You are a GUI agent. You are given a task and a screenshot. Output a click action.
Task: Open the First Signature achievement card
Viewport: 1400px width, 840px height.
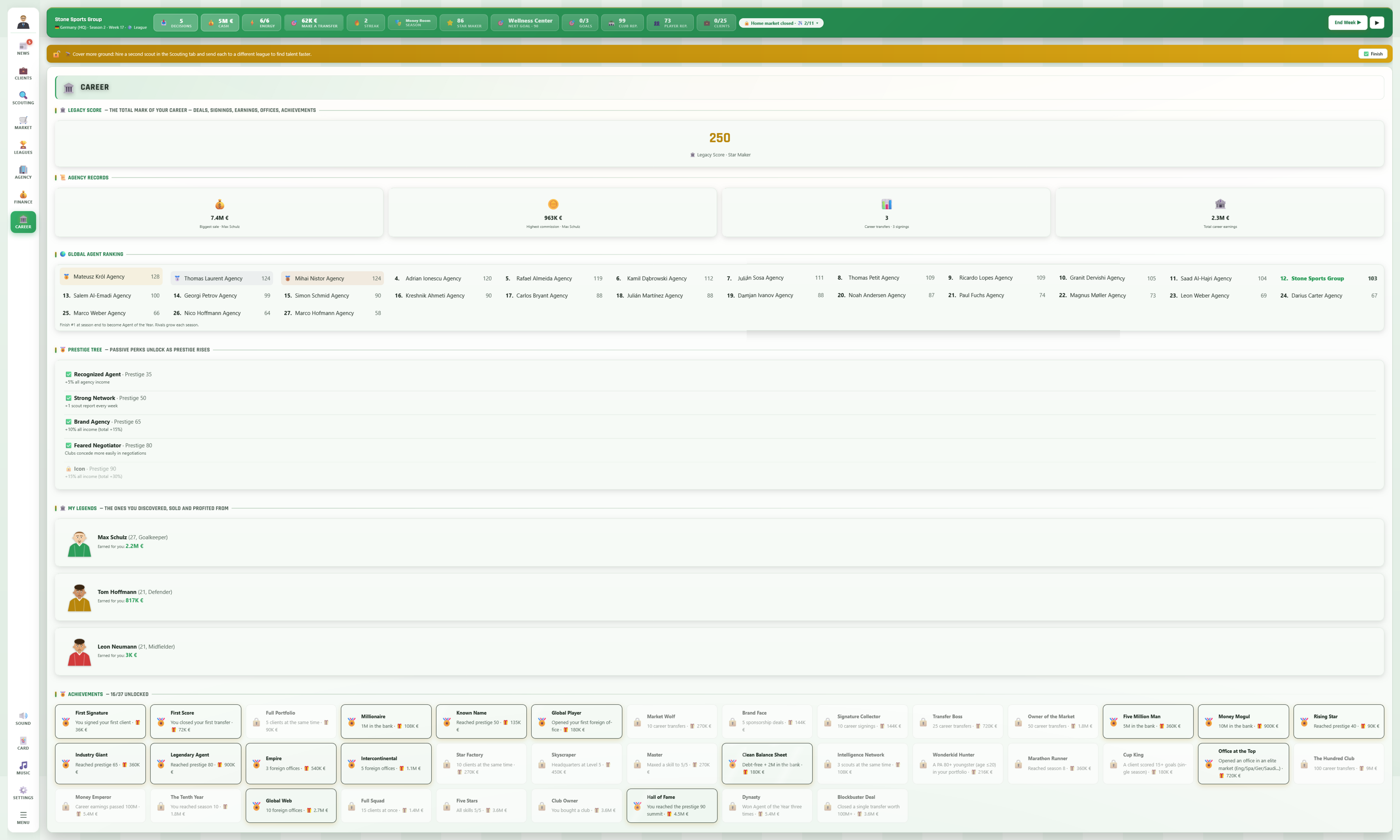tap(100, 721)
